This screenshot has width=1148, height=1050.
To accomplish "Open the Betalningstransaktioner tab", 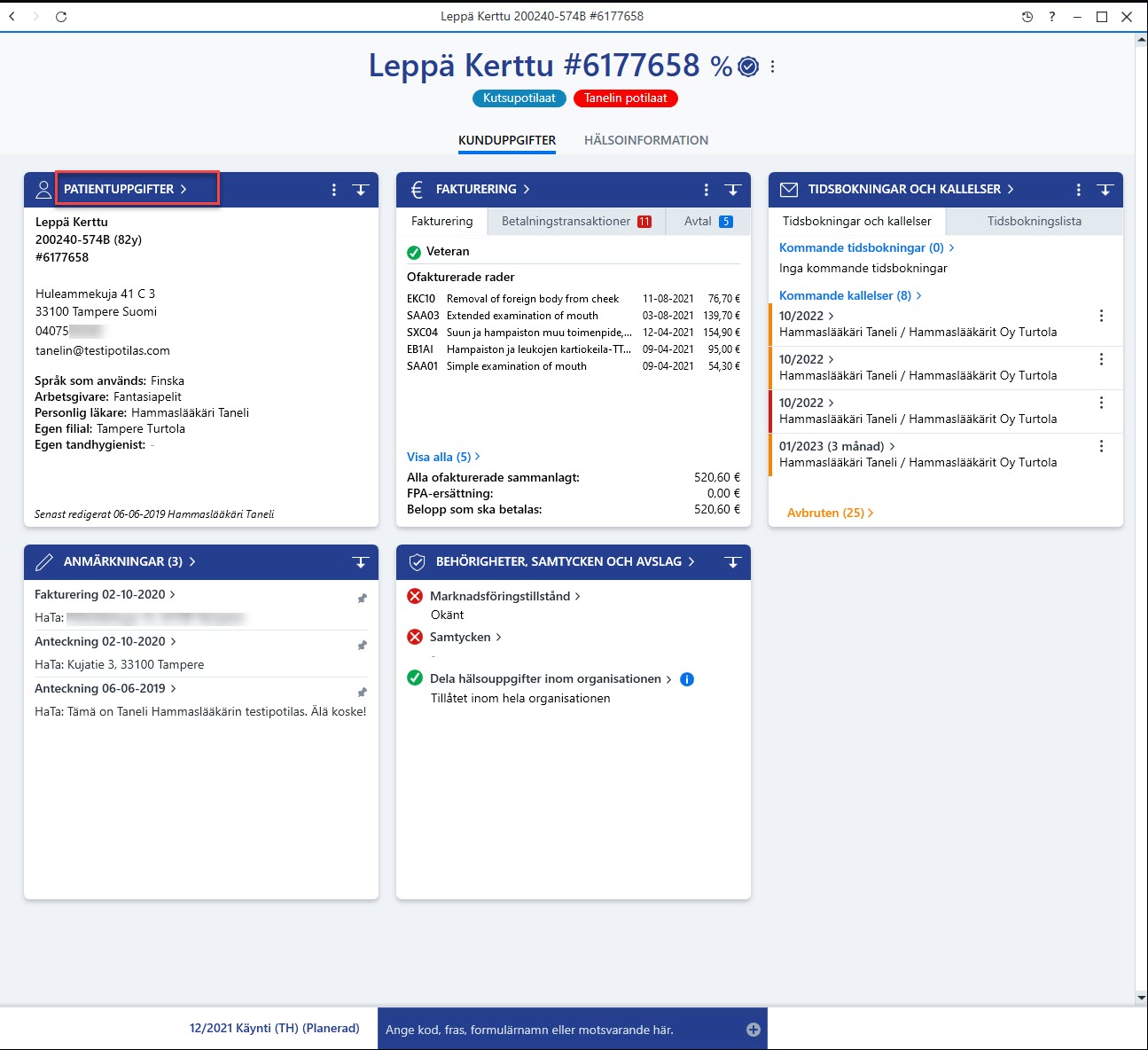I will (576, 221).
